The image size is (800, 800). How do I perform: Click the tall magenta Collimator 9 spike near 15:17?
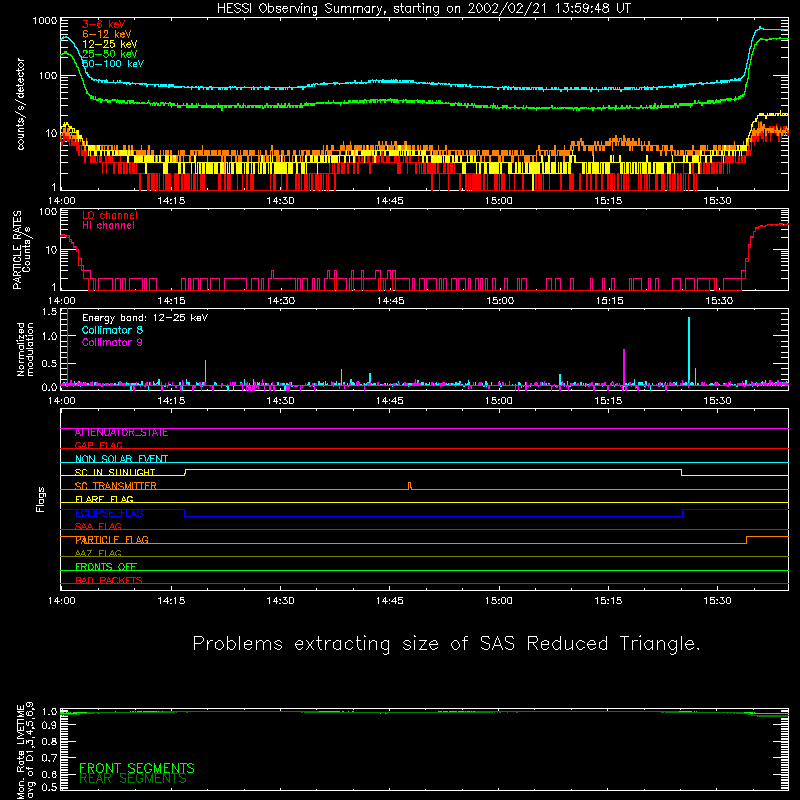pos(624,366)
